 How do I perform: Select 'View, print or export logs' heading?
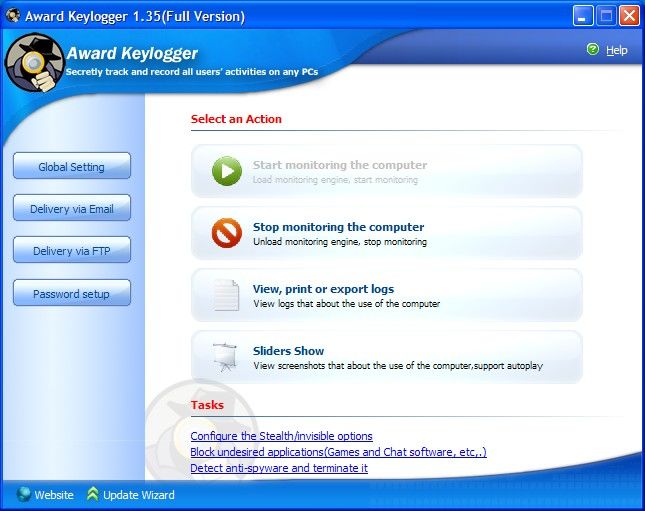(x=323, y=289)
